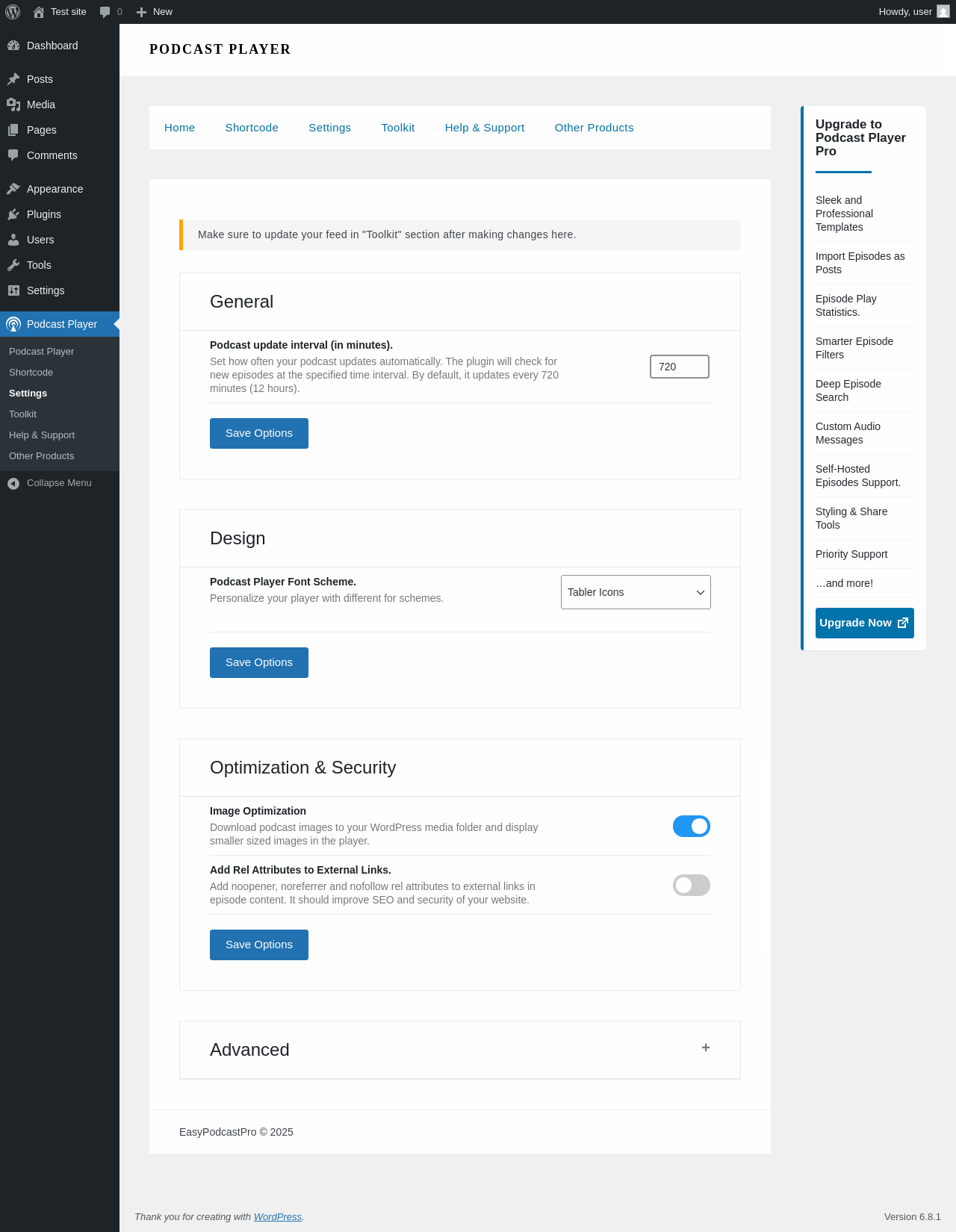The width and height of the screenshot is (956, 1232).
Task: Save Options in the Design section
Action: [259, 662]
